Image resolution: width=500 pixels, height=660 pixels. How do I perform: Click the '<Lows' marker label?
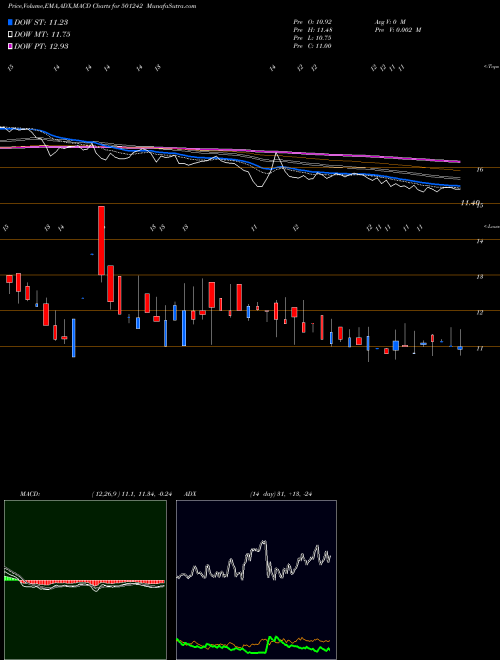tap(491, 226)
